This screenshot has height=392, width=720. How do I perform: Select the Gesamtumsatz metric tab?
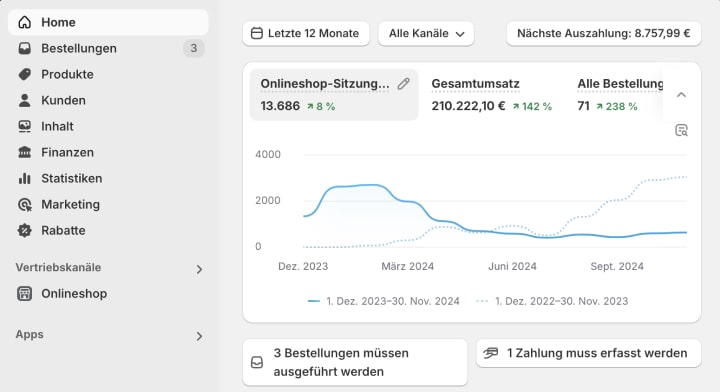(x=492, y=95)
